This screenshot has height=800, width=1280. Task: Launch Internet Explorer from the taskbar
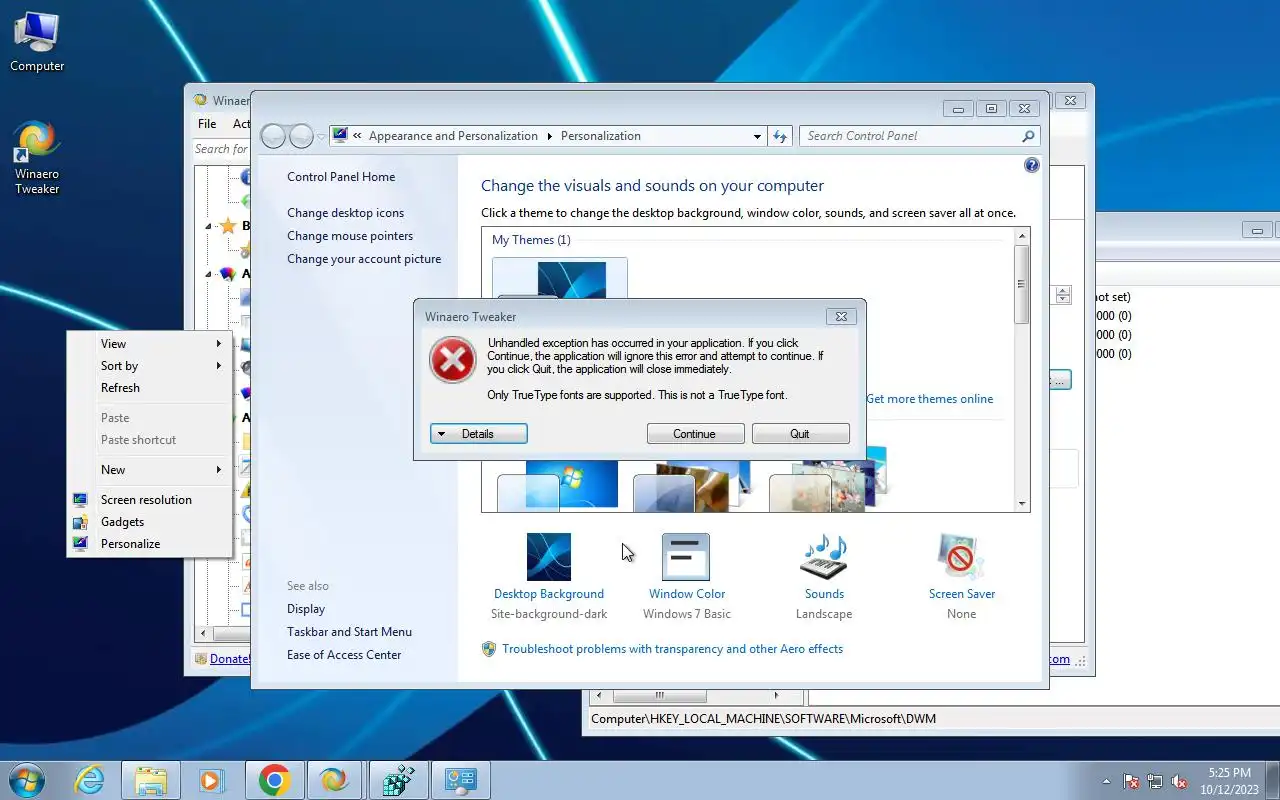(x=90, y=780)
